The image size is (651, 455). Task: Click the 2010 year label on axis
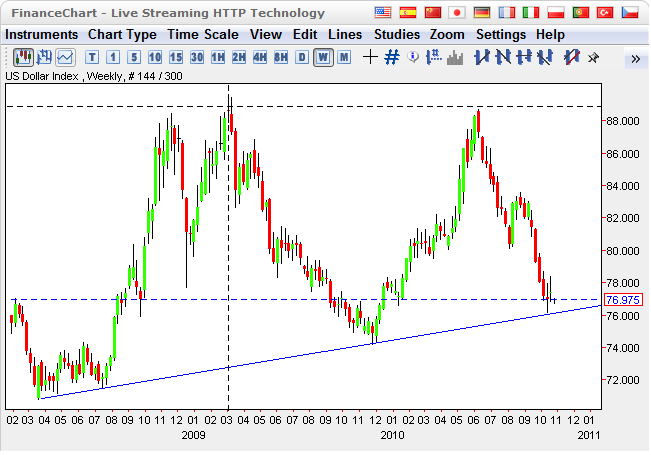pyautogui.click(x=392, y=435)
